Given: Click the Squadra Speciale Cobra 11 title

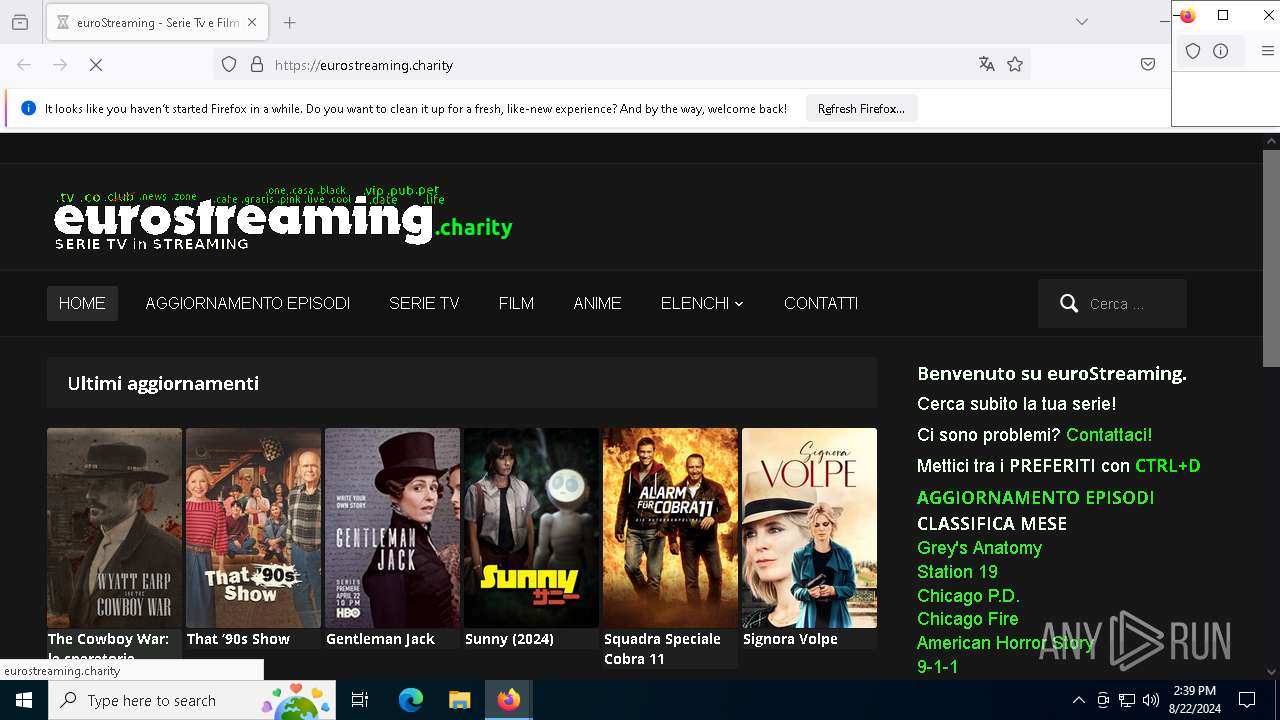Looking at the screenshot, I should 662,649.
